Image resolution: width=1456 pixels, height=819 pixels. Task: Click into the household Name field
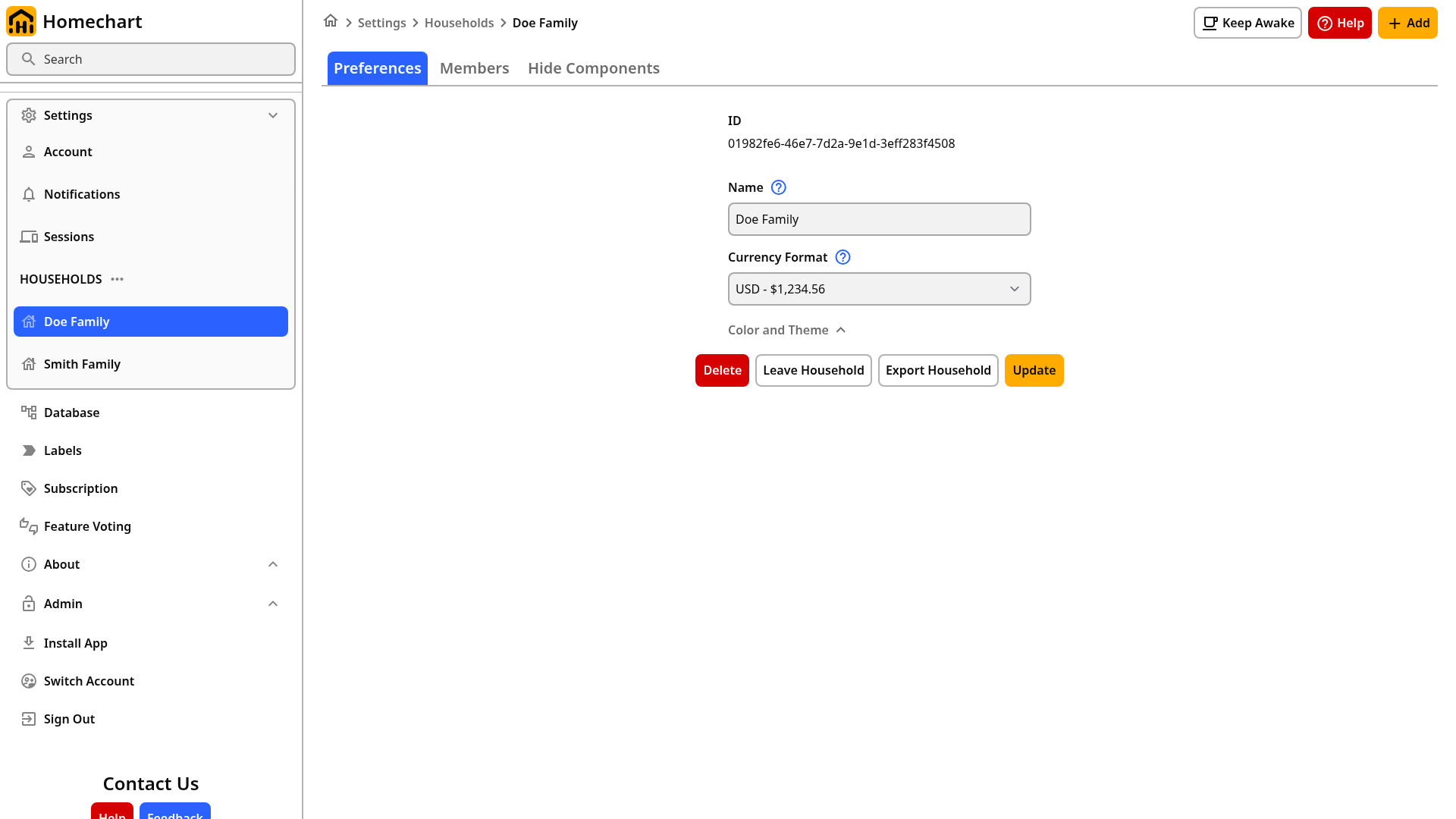tap(880, 219)
